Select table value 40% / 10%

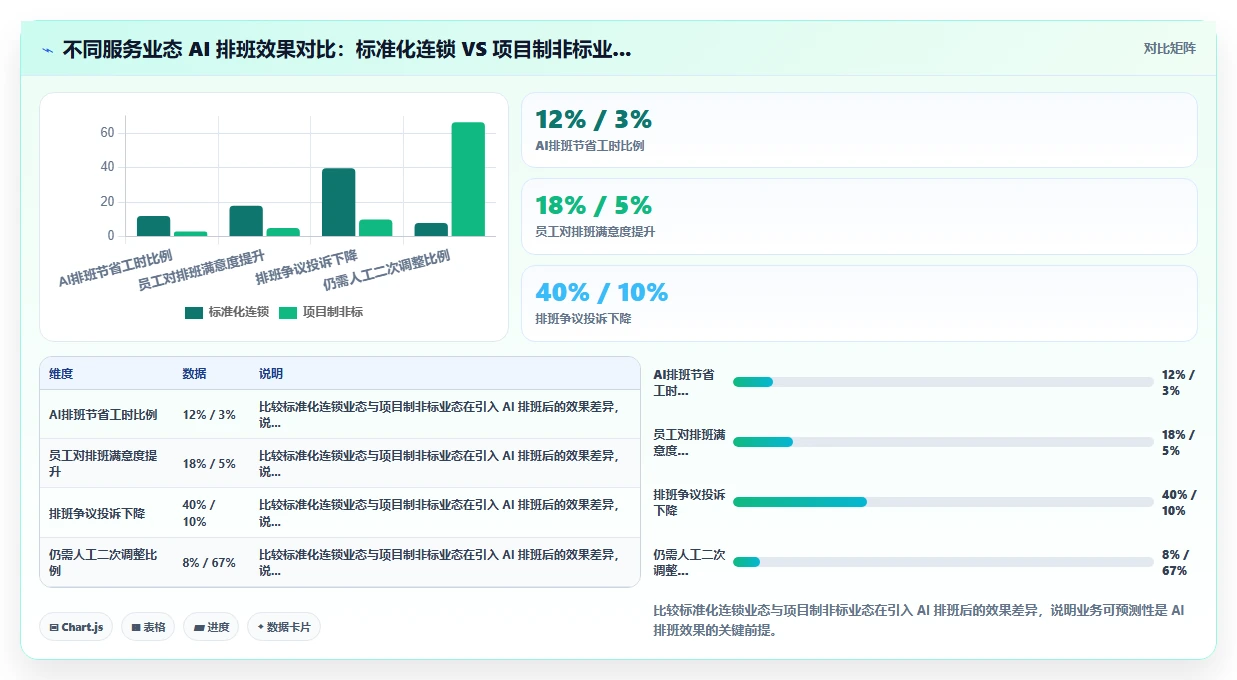(199, 514)
